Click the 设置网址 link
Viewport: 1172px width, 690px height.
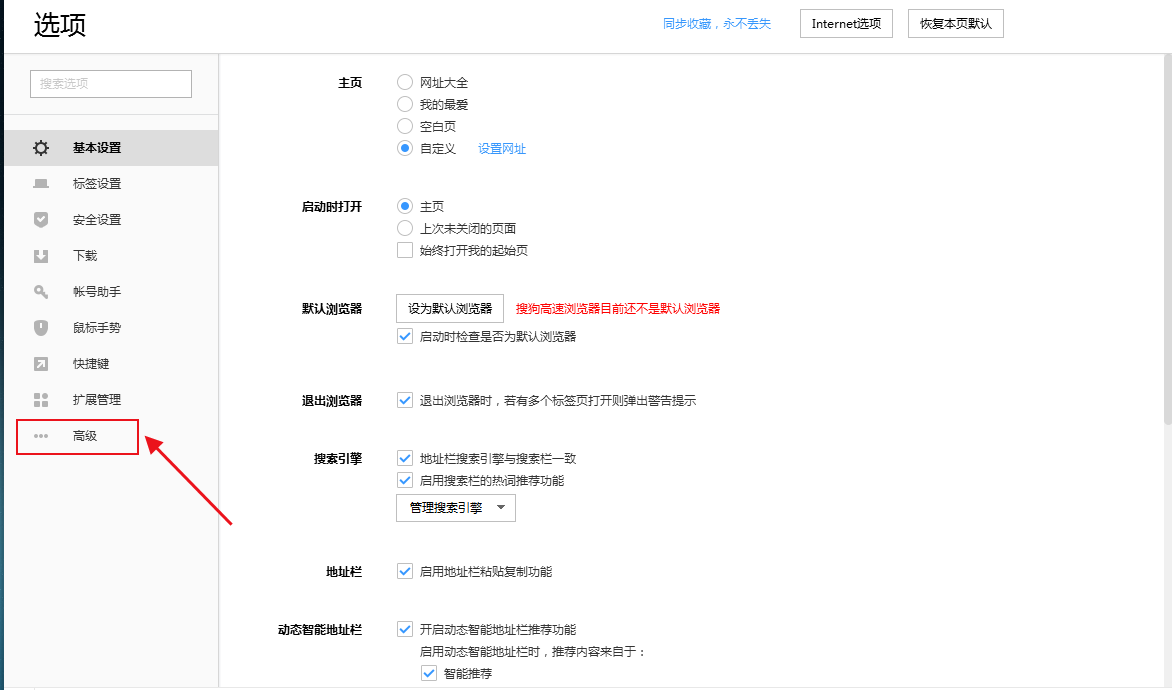pos(502,149)
